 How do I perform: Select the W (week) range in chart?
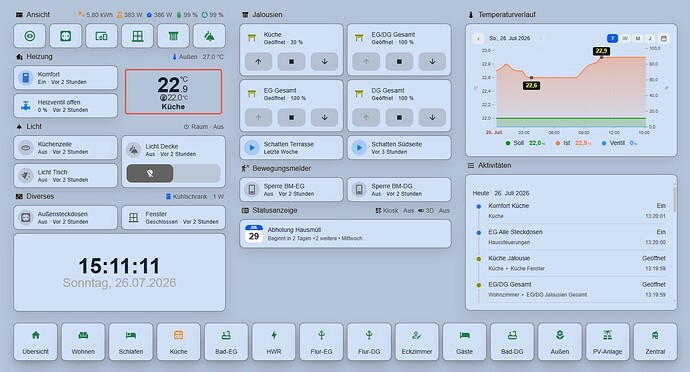tap(625, 38)
